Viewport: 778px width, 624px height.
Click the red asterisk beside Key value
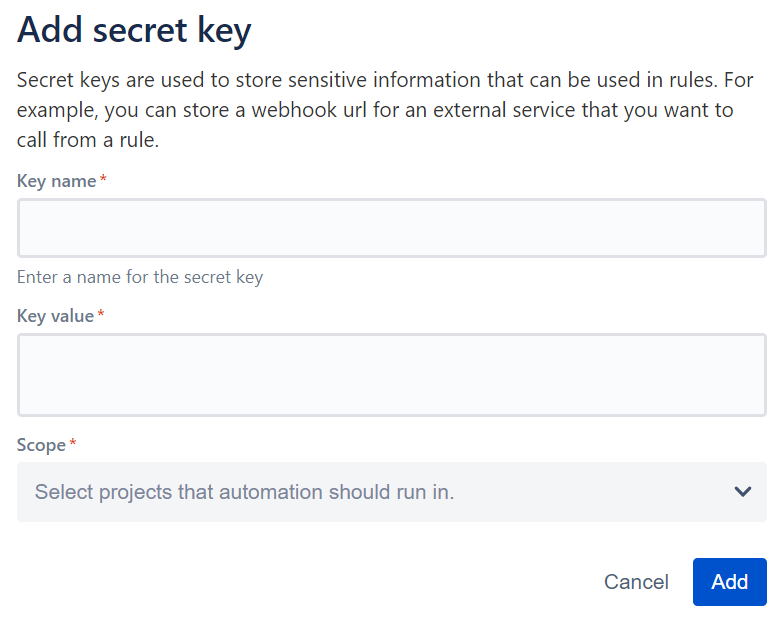101,316
